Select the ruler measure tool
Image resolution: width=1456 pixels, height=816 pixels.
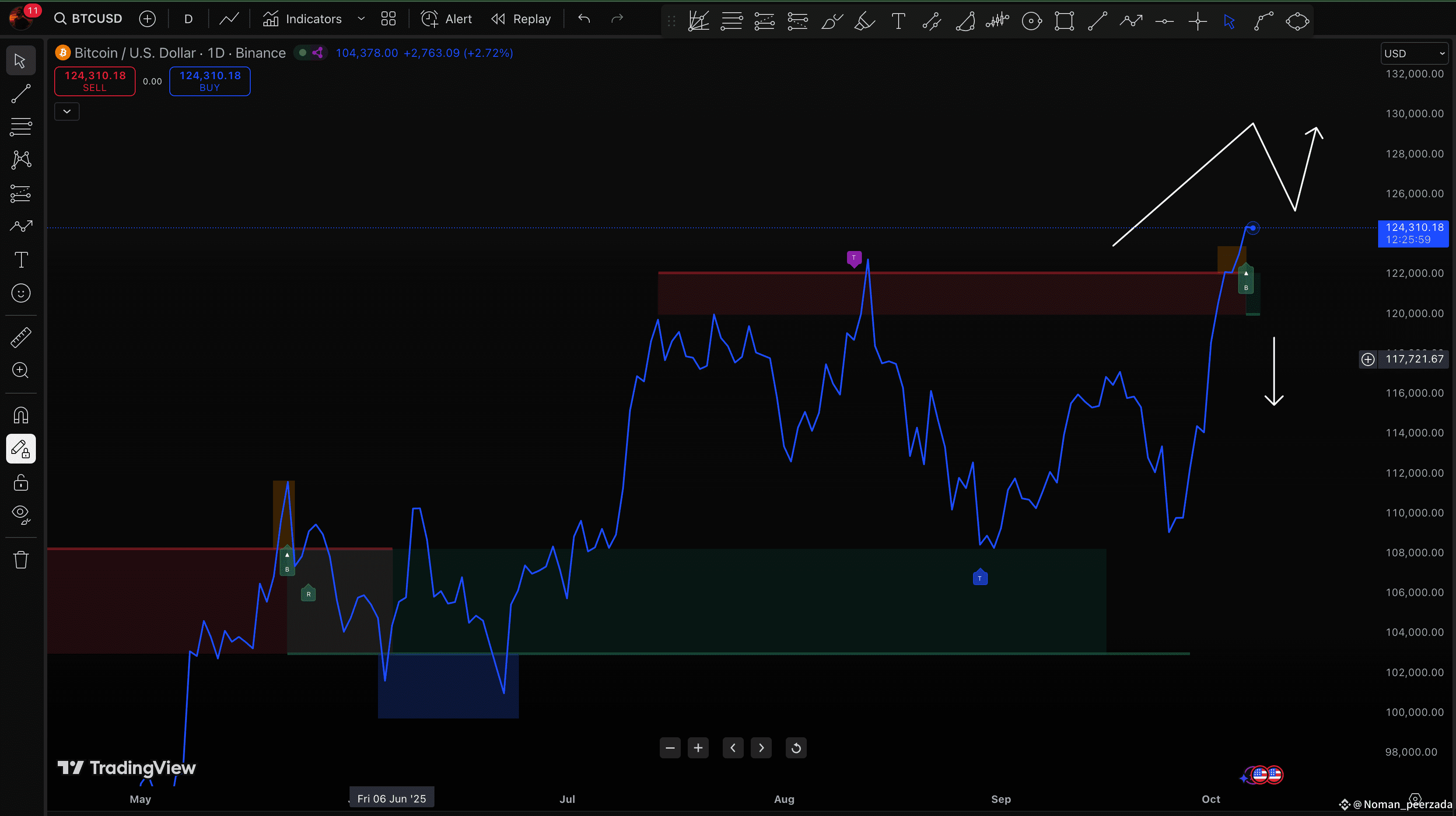[x=21, y=338]
